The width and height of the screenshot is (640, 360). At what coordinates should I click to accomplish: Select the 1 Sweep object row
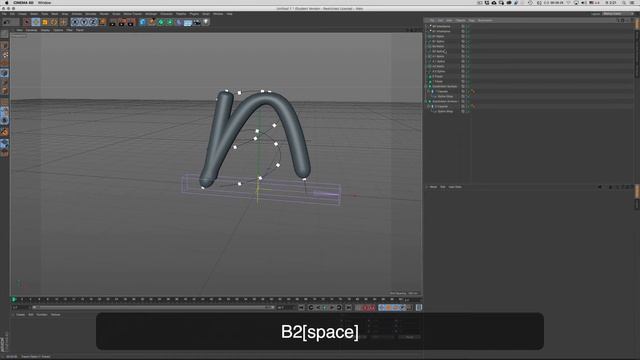point(439,81)
